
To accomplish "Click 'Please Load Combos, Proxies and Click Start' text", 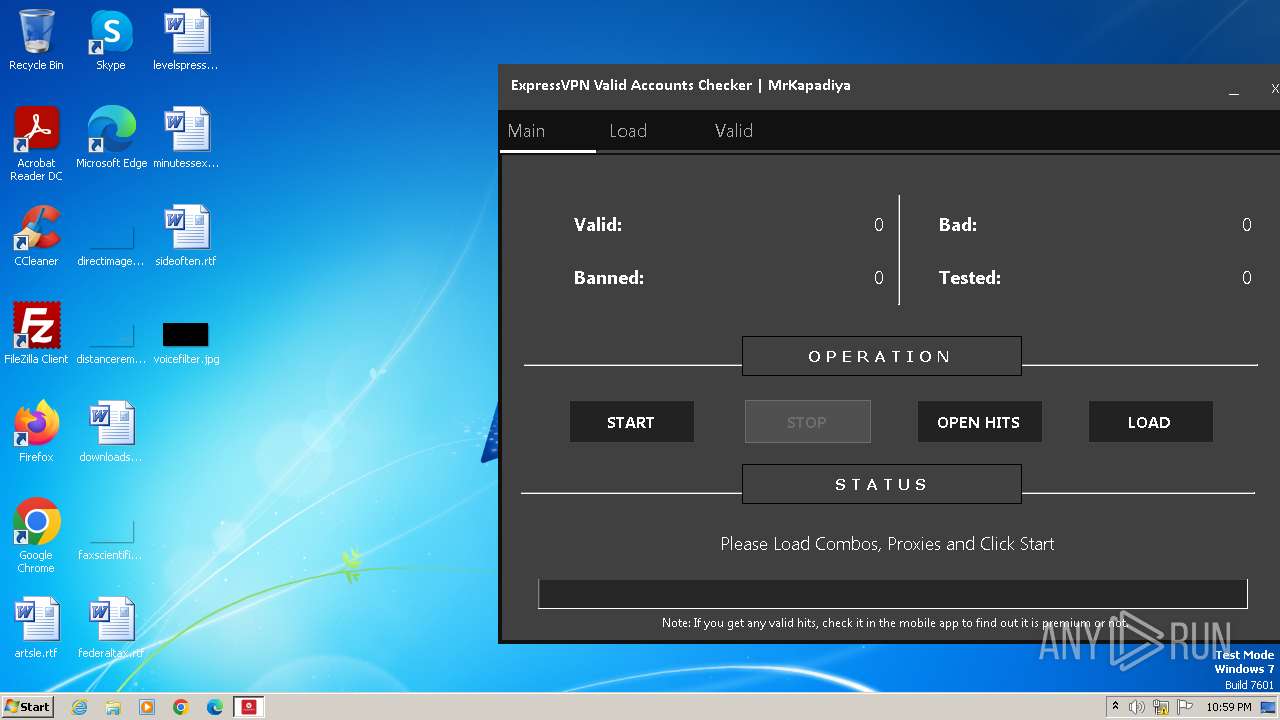I will (x=887, y=544).
